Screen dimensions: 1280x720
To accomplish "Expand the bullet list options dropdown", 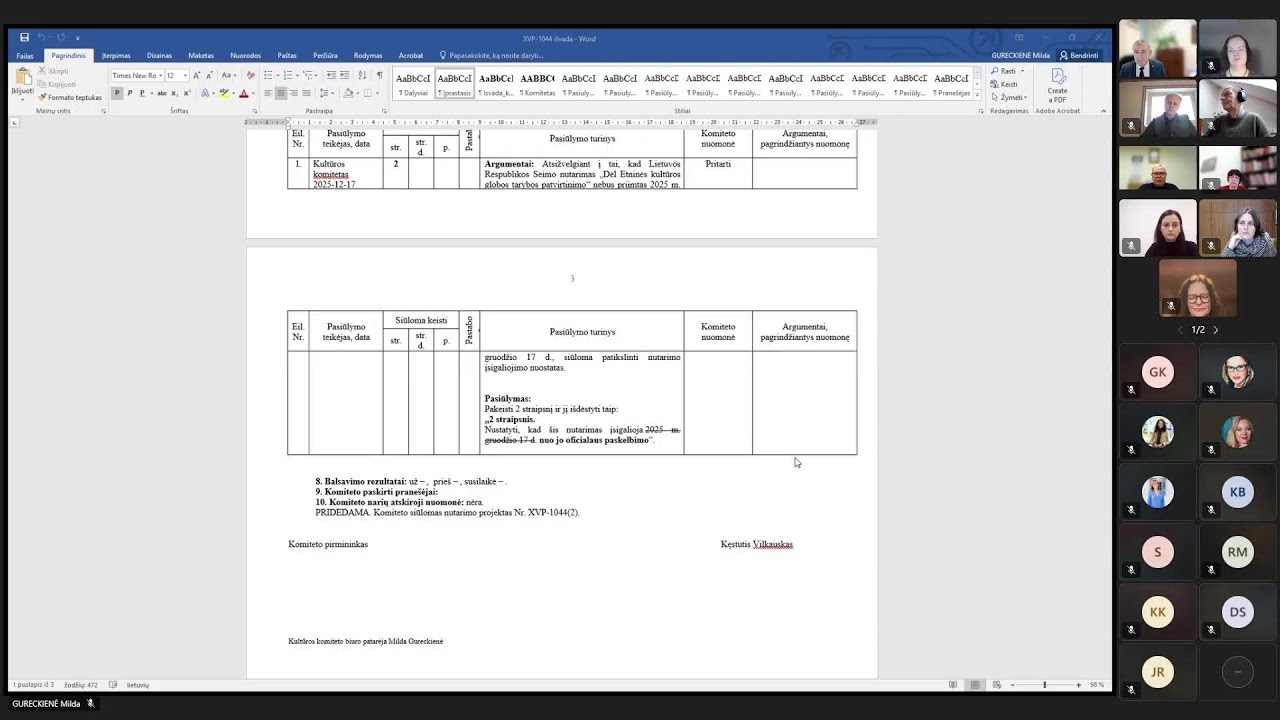I will 278,76.
